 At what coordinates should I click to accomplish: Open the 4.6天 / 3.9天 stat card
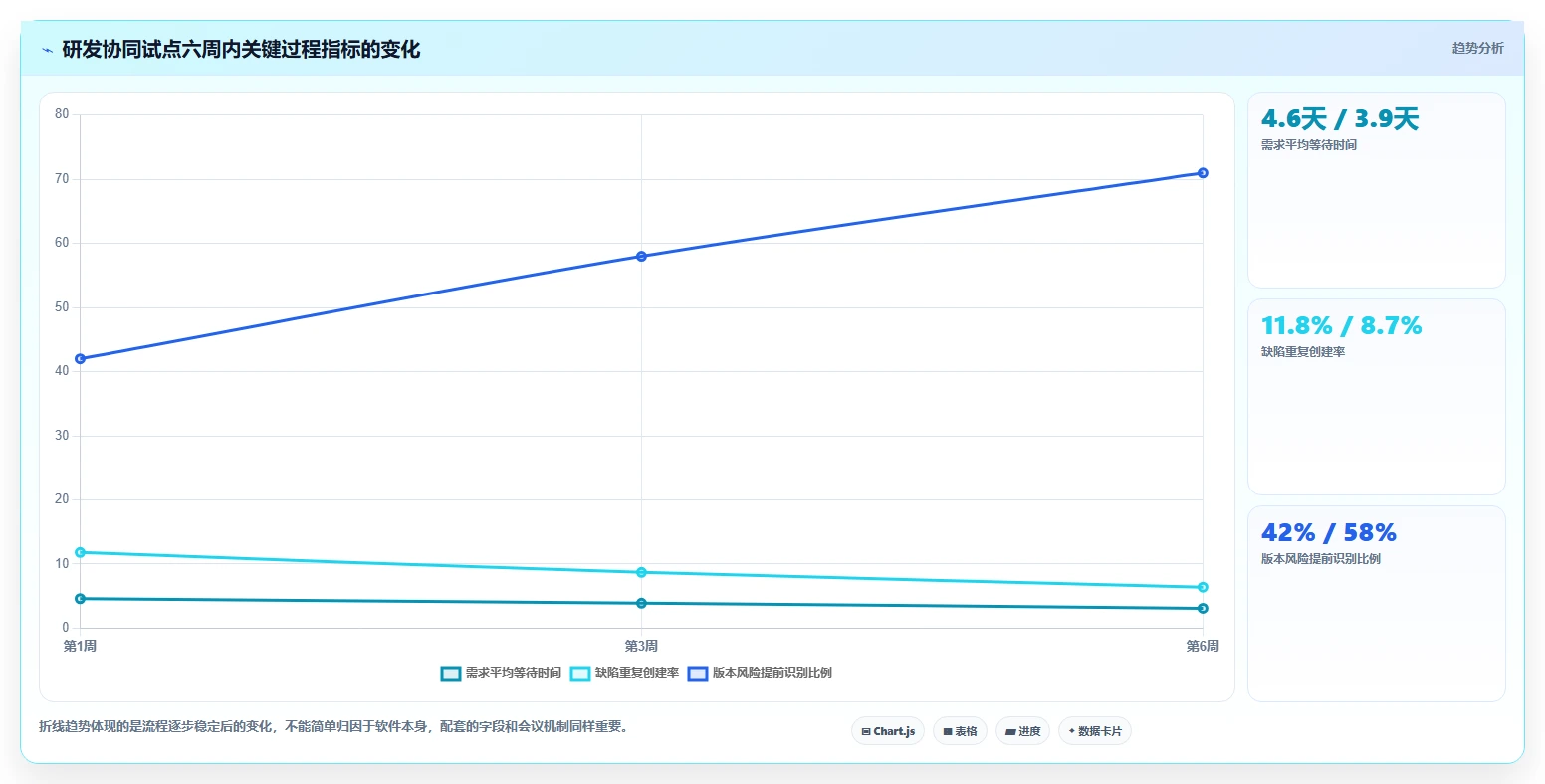point(1376,190)
